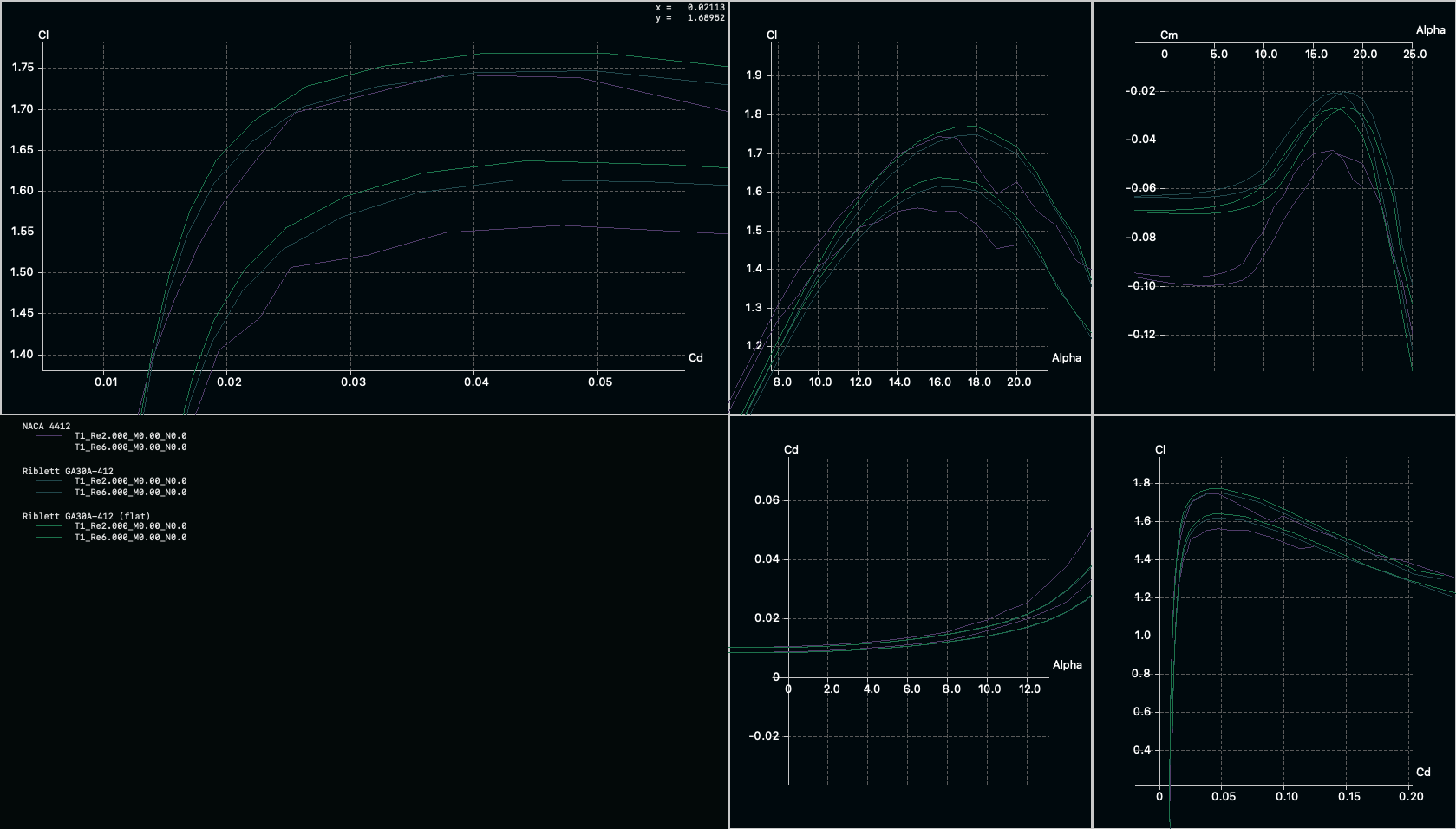Click the x = 0.02113 coordinate readout

690,8
